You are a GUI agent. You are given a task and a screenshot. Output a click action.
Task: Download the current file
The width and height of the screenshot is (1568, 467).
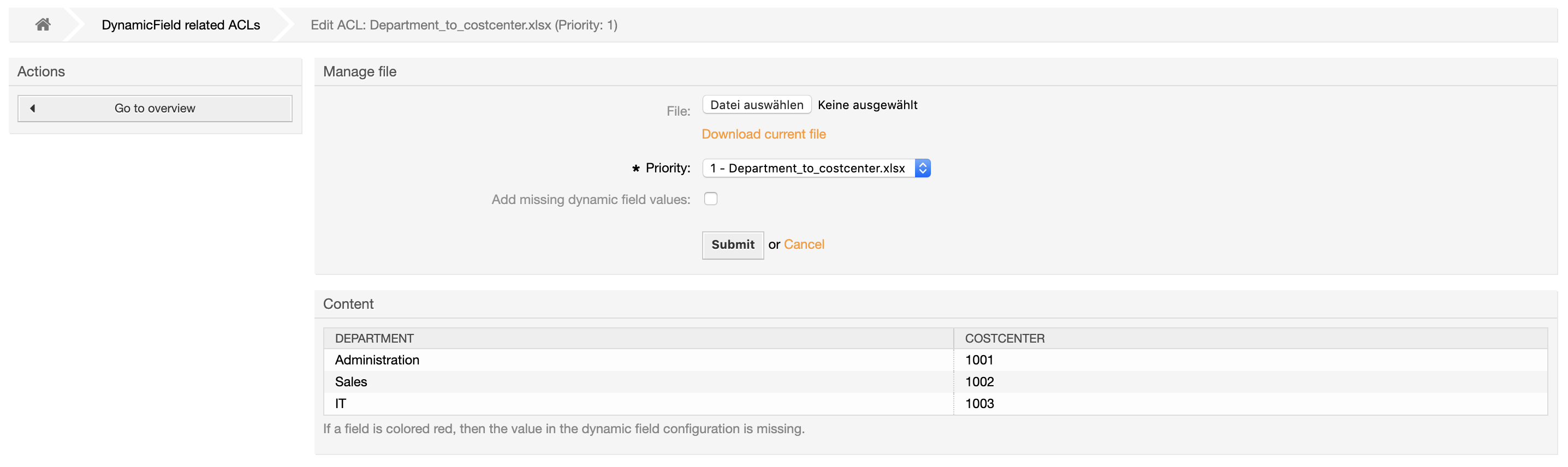tap(763, 134)
